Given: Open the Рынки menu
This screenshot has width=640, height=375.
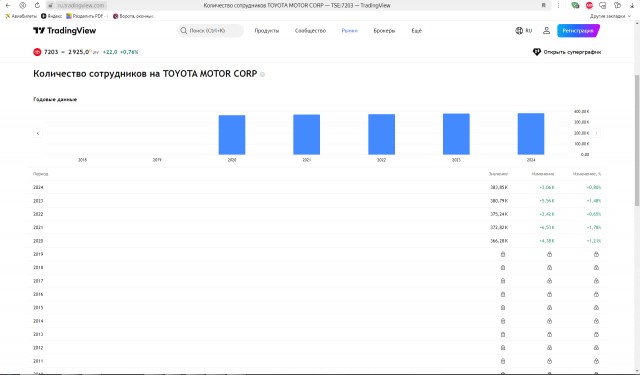Looking at the screenshot, I should click(349, 31).
